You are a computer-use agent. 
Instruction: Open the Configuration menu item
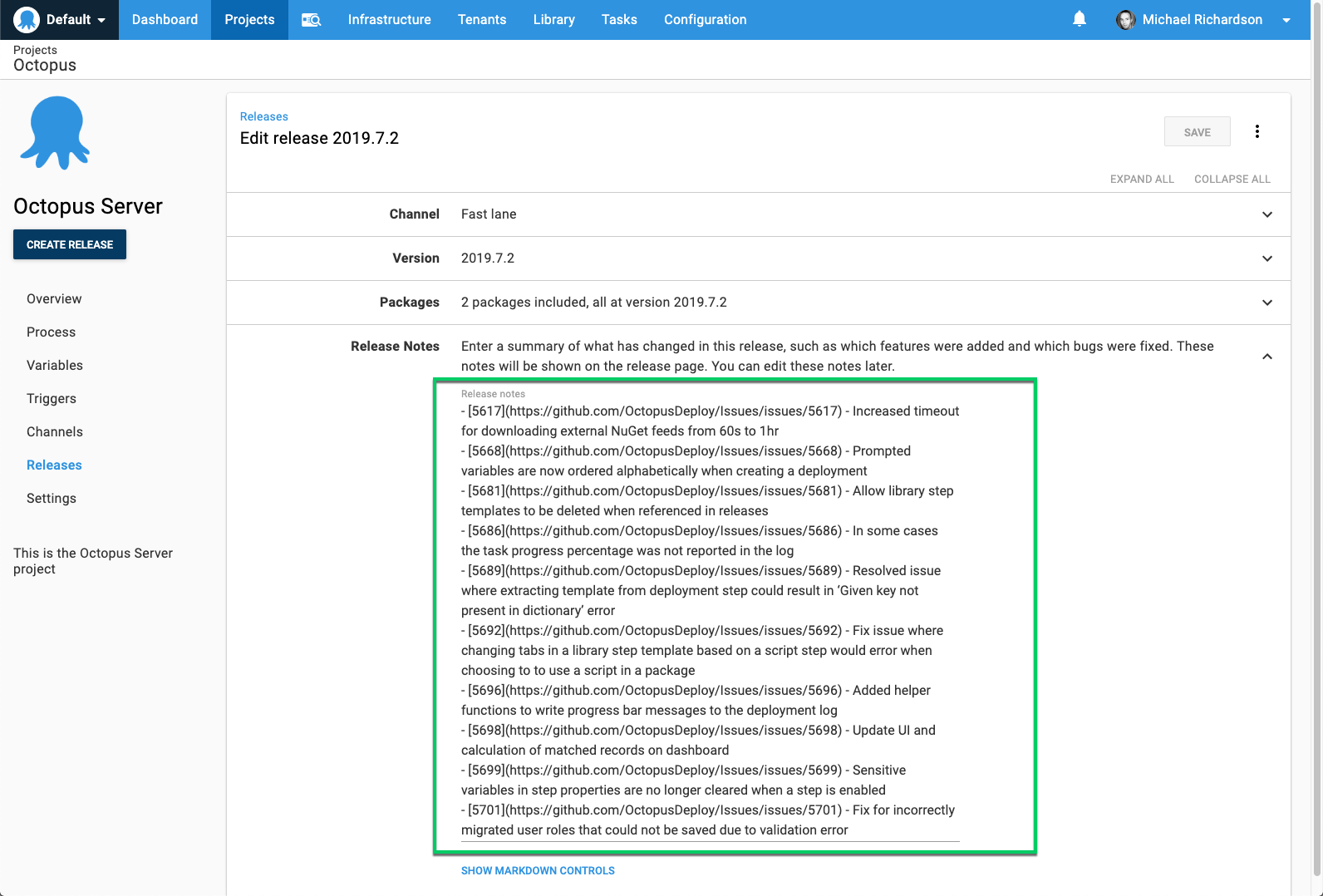pos(705,20)
